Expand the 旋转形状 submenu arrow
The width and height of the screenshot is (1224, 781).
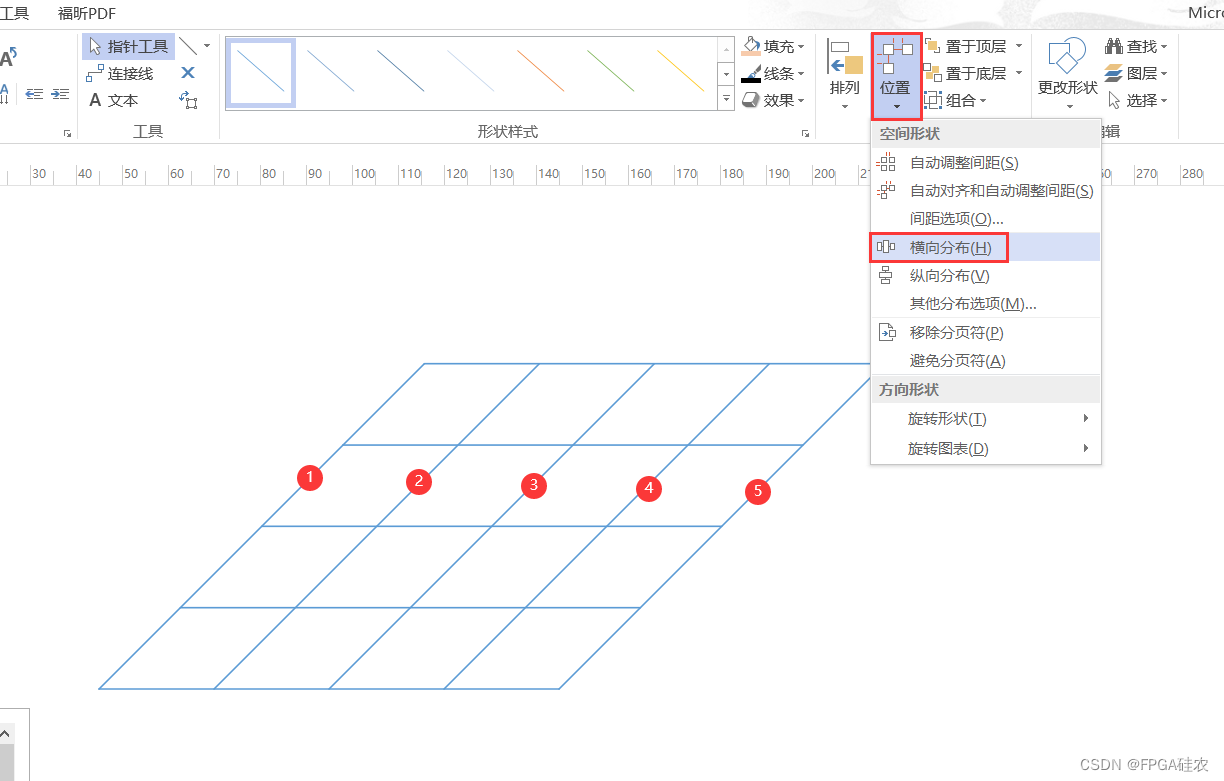pos(1086,419)
